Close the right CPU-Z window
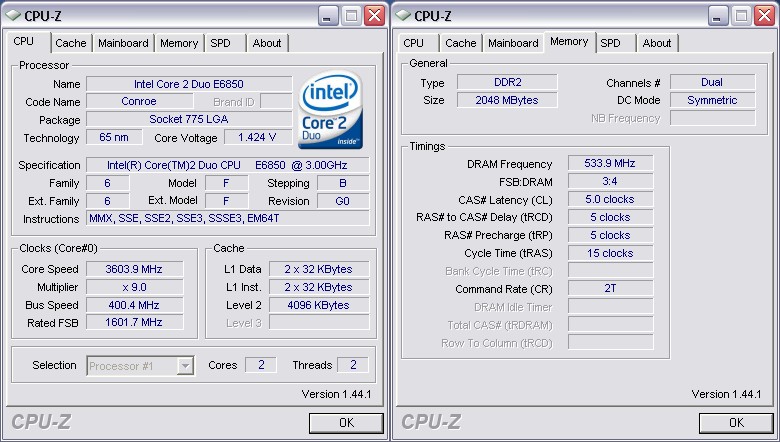 [764, 15]
